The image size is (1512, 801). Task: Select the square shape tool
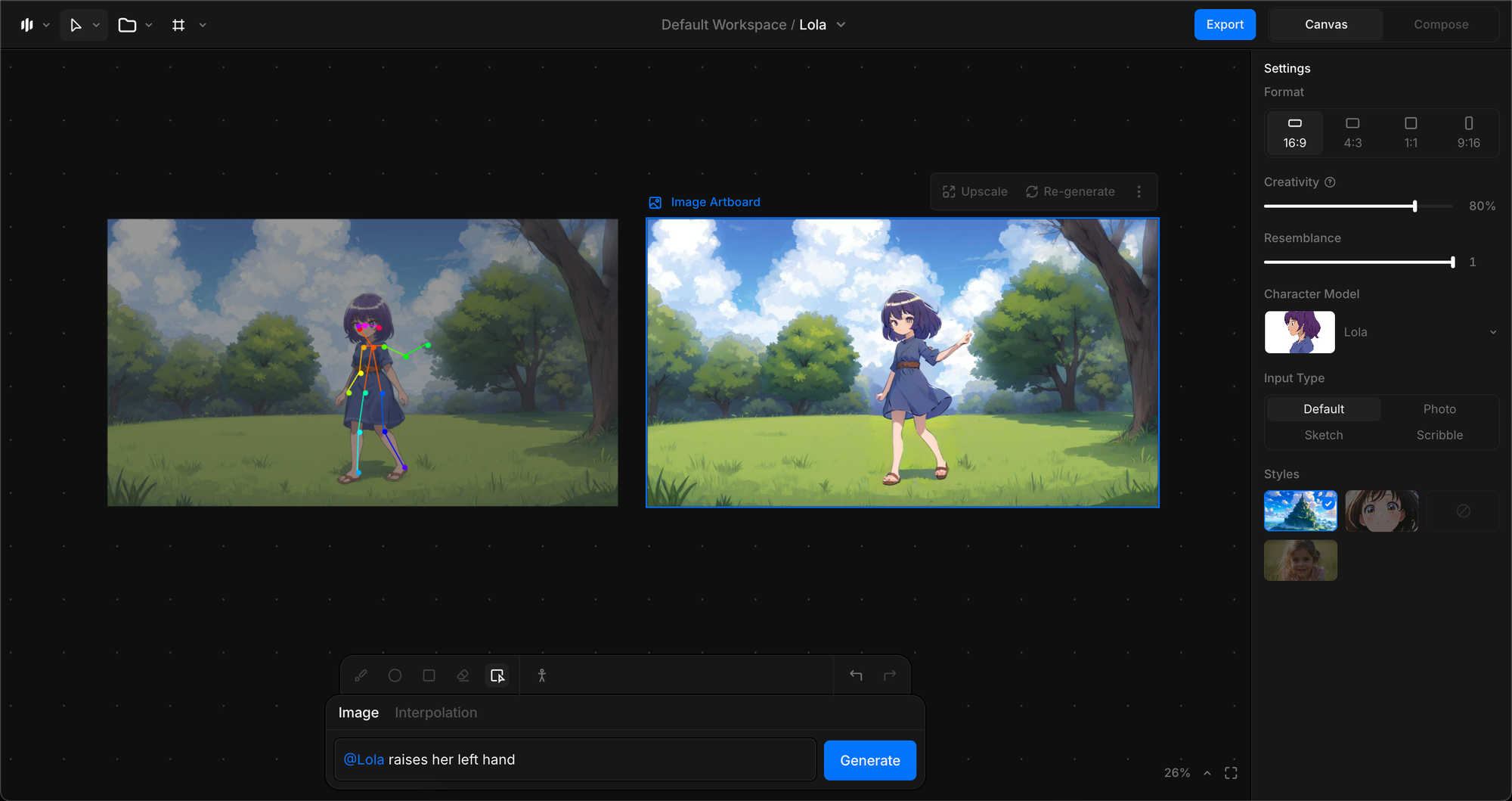[429, 675]
